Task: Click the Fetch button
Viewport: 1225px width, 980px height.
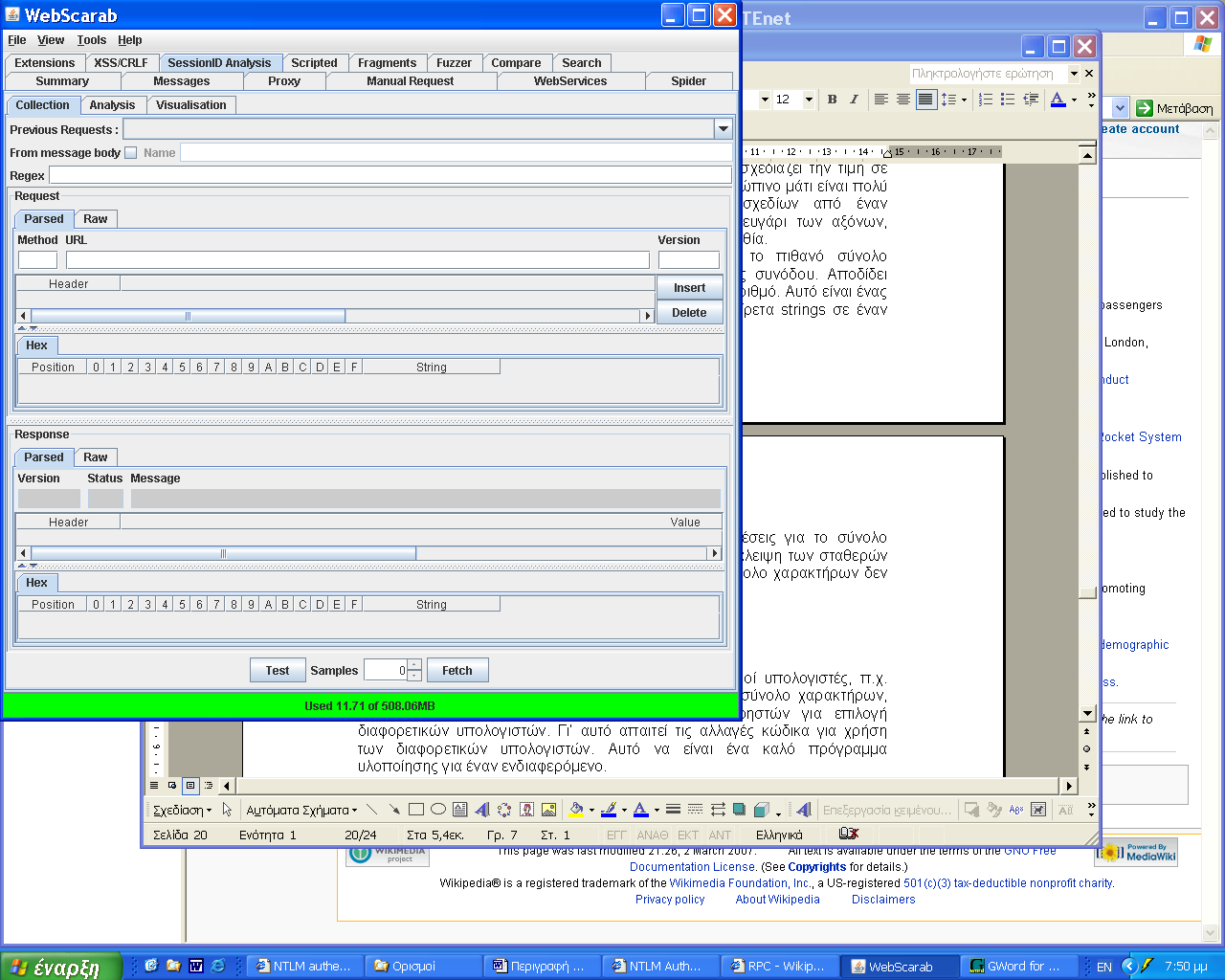Action: point(457,671)
